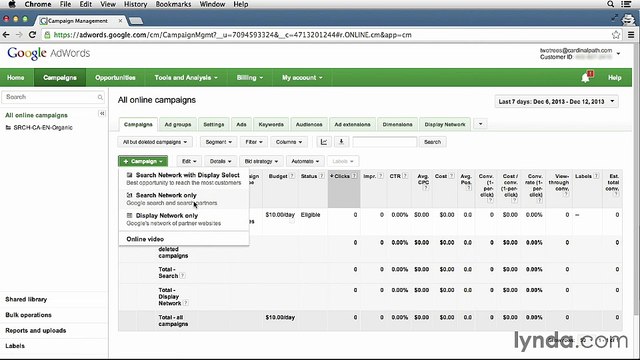Bookmark page with the star icon

tap(616, 35)
